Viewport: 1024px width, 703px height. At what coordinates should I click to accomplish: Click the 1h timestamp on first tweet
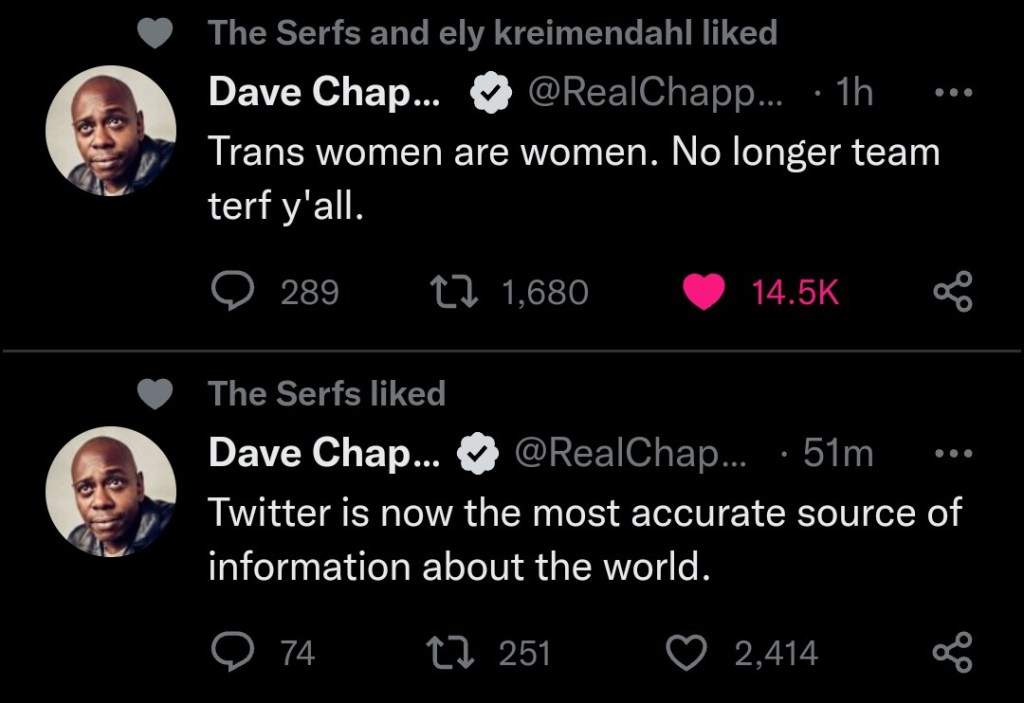coord(853,93)
